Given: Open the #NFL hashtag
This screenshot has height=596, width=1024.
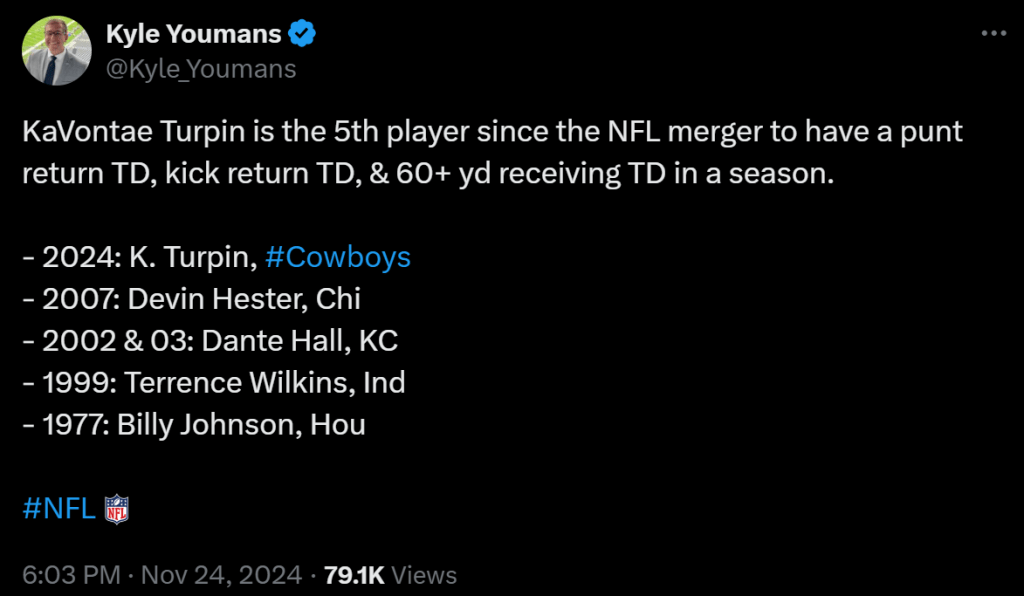Looking at the screenshot, I should click(x=58, y=509).
